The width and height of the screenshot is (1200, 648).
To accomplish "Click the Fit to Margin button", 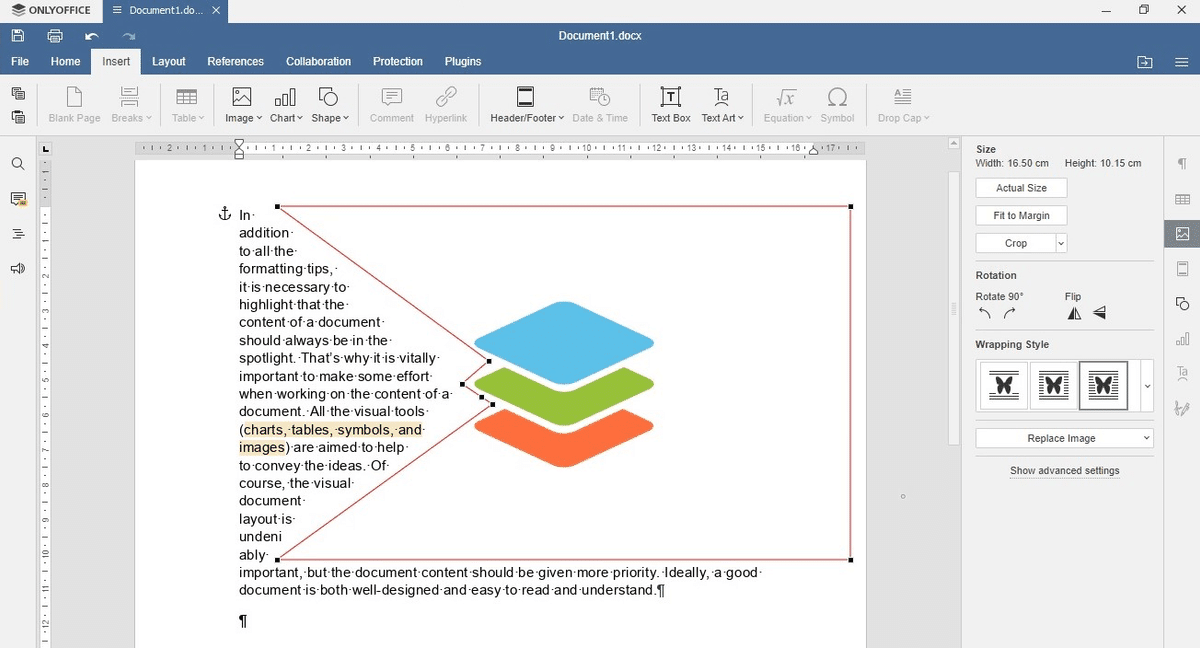I will tap(1021, 216).
